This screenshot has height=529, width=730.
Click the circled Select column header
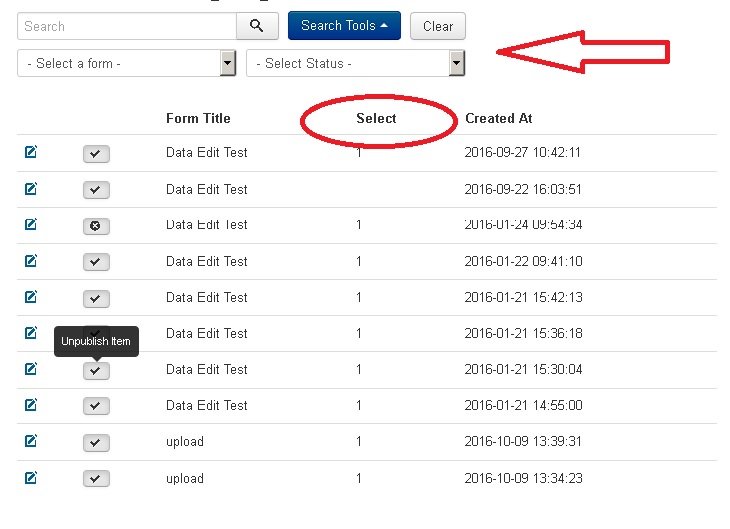[x=376, y=118]
